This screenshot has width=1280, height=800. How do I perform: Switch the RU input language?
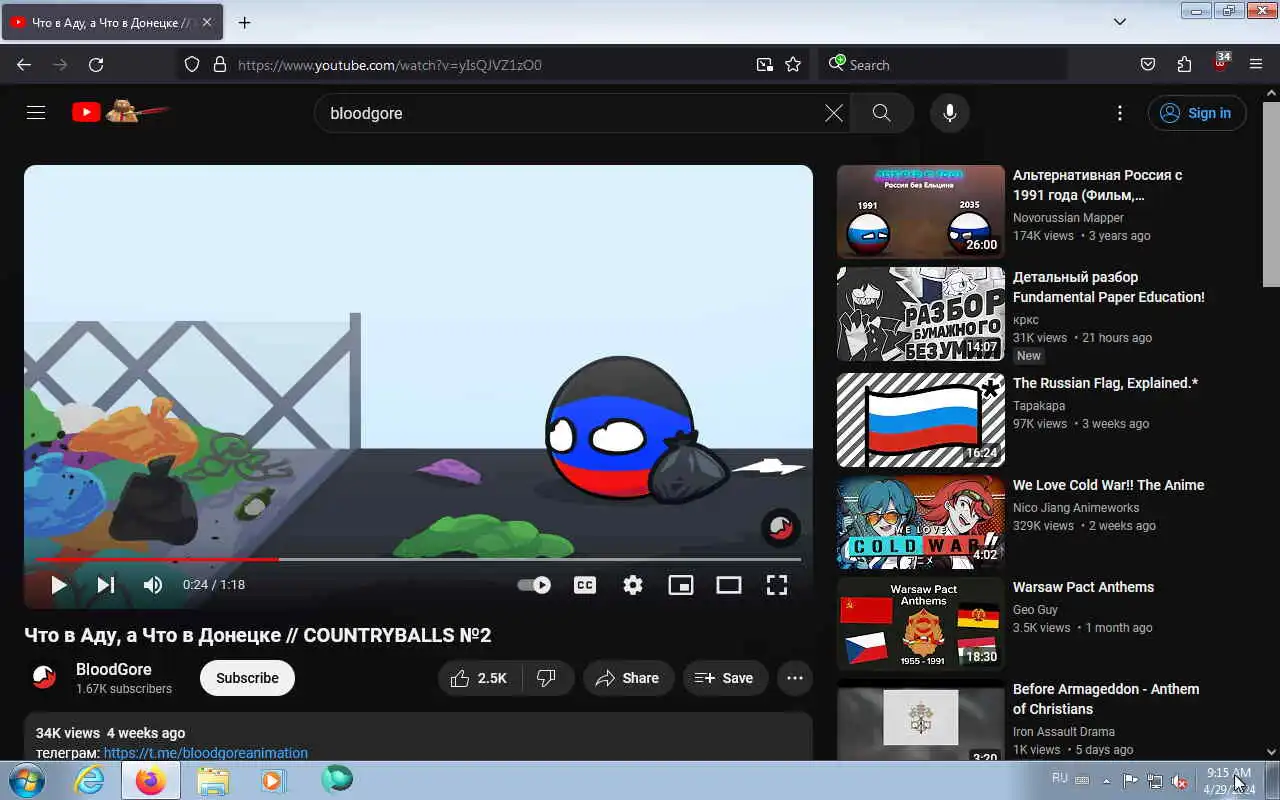click(x=1060, y=778)
